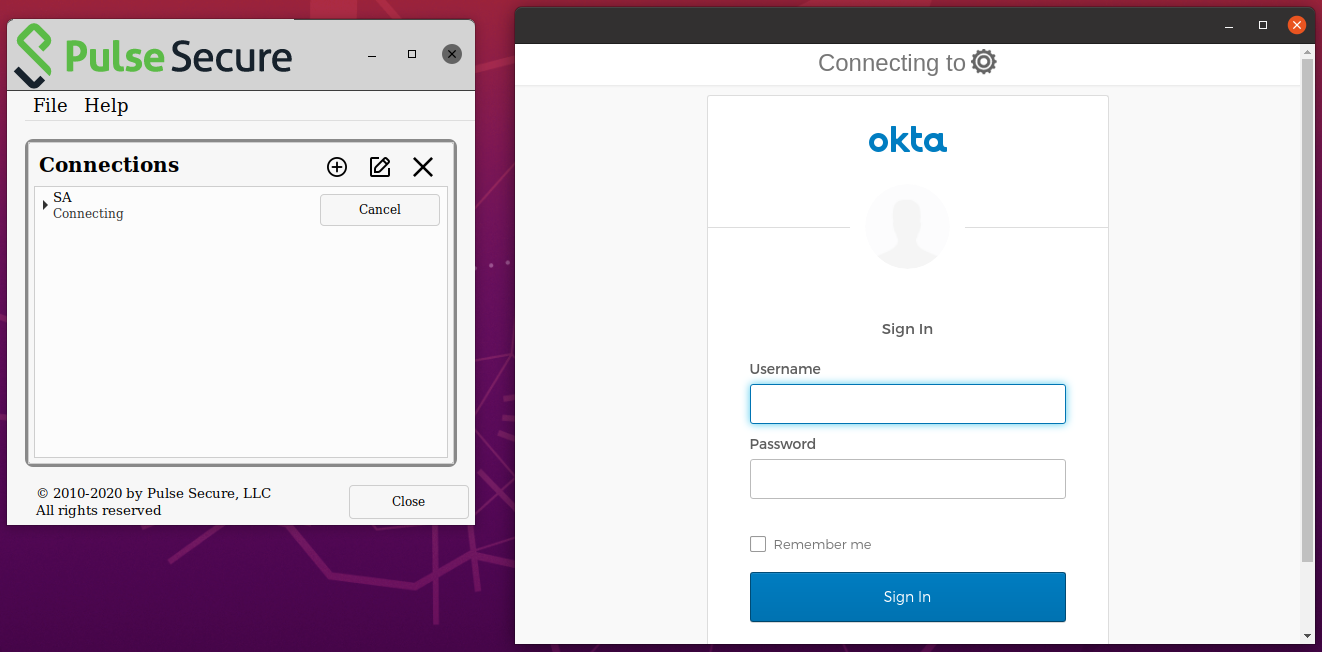1322x652 pixels.
Task: Click the scrollbar down arrow in Okta window
Action: point(1308,636)
